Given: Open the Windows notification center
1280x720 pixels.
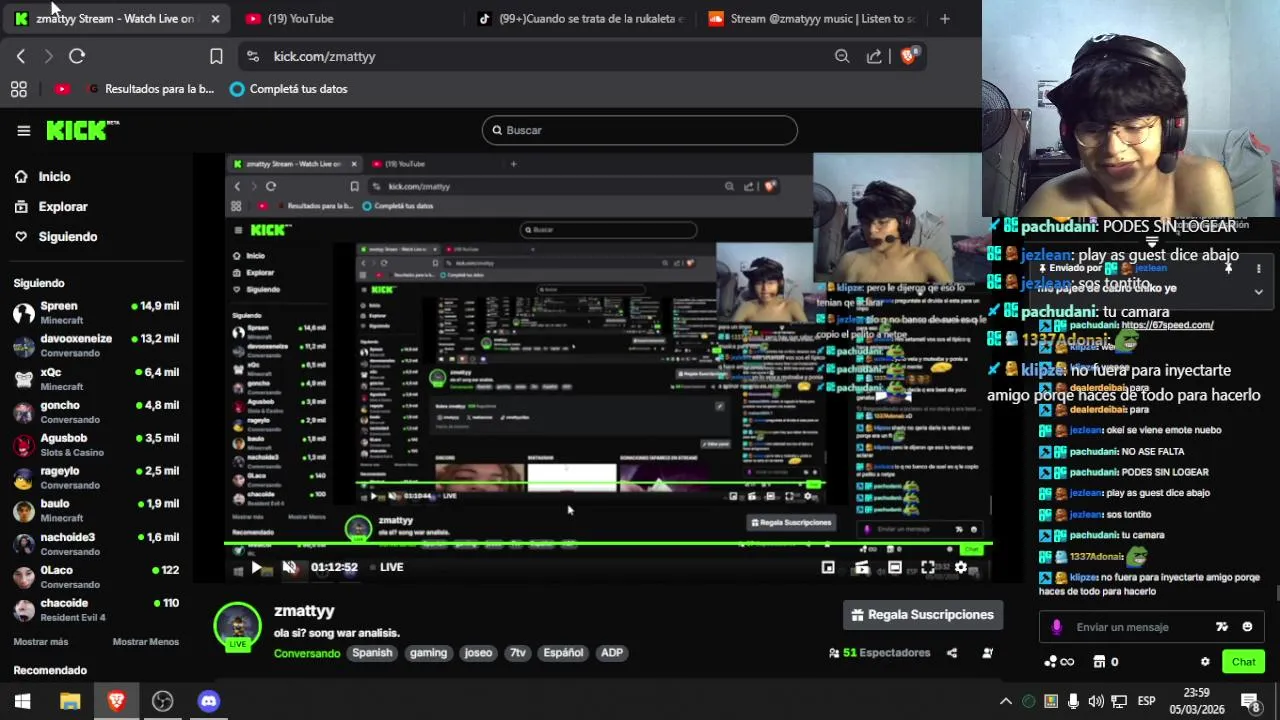Looking at the screenshot, I should 1250,701.
